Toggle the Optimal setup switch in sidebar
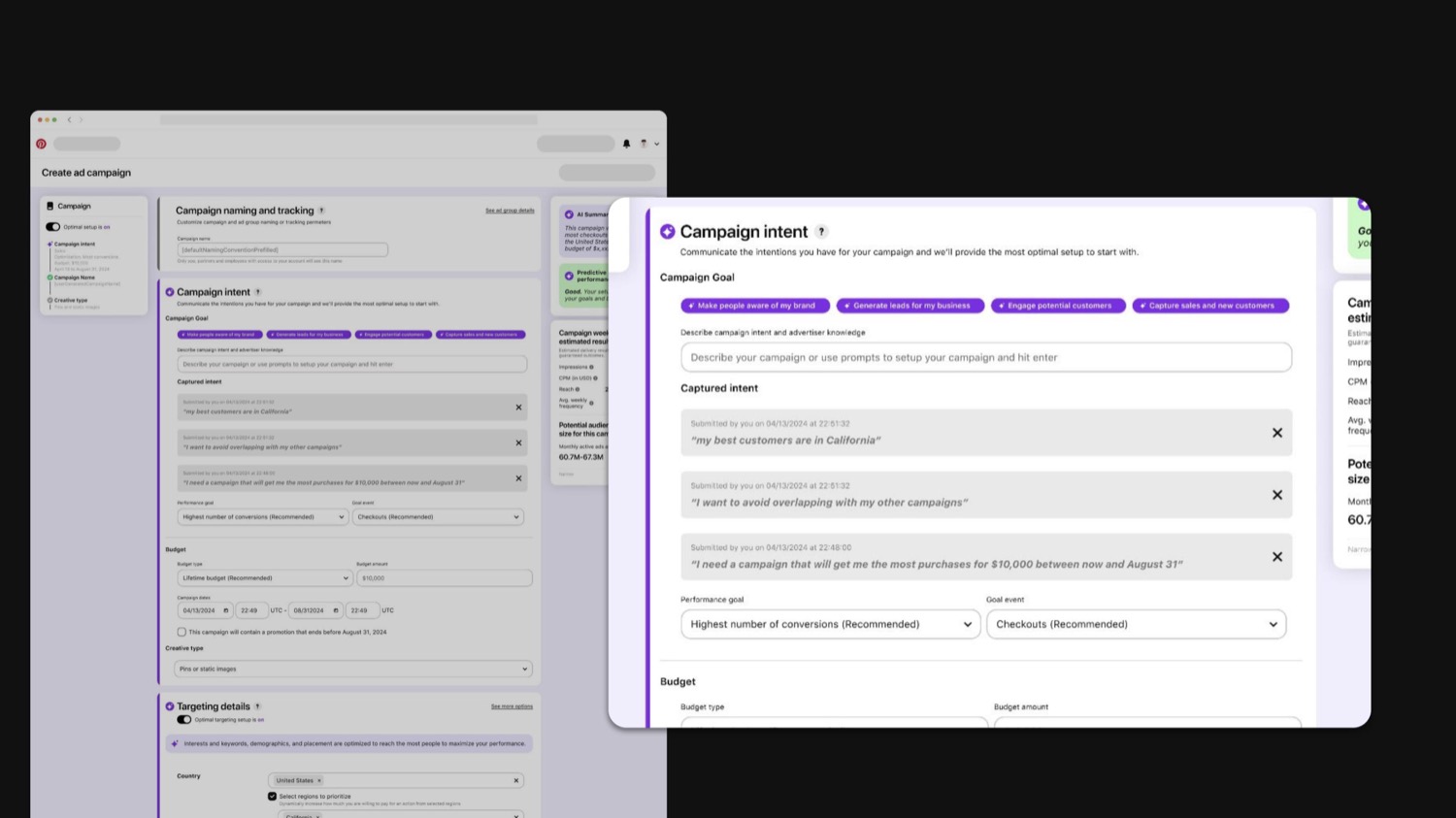Viewport: 1456px width, 818px height. (53, 227)
